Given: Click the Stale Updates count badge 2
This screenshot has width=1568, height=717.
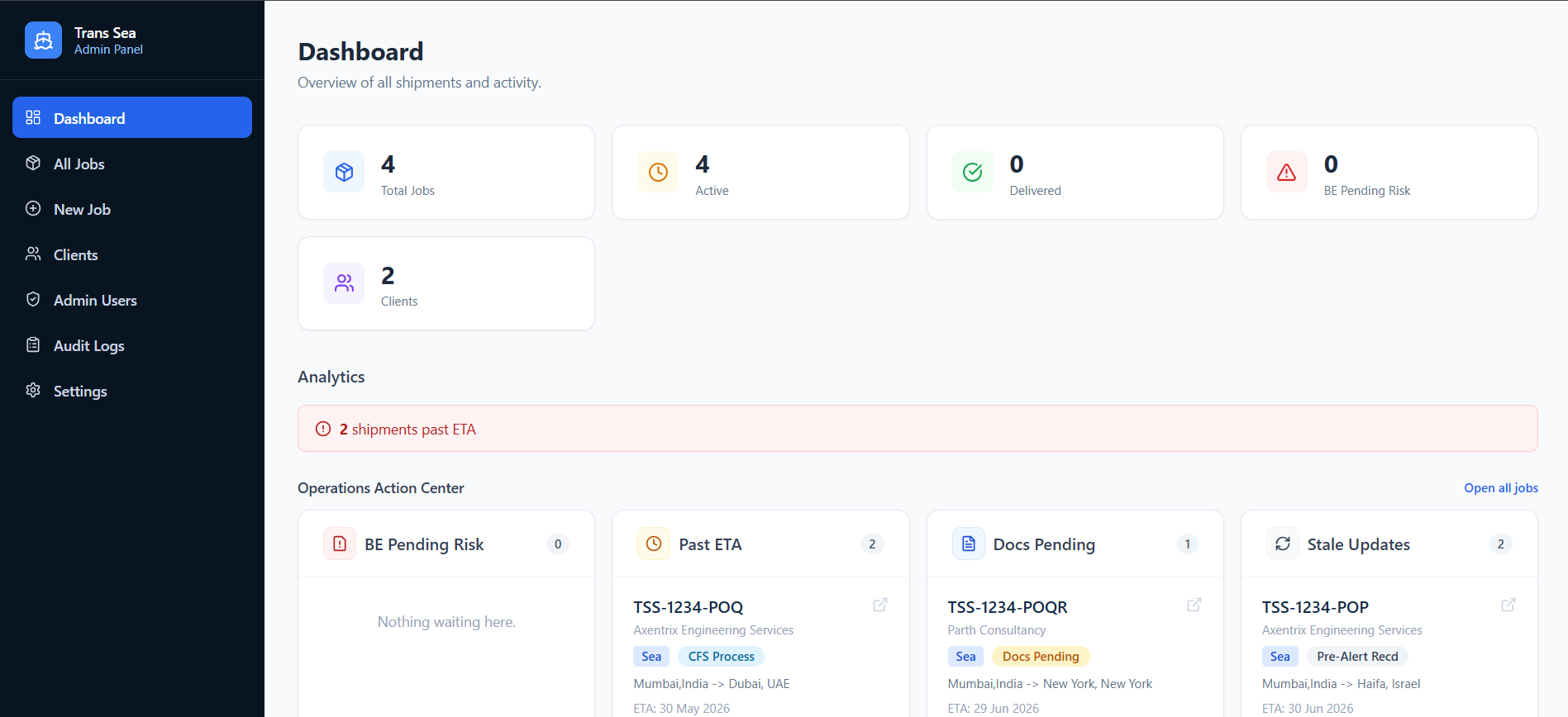Looking at the screenshot, I should [1501, 544].
